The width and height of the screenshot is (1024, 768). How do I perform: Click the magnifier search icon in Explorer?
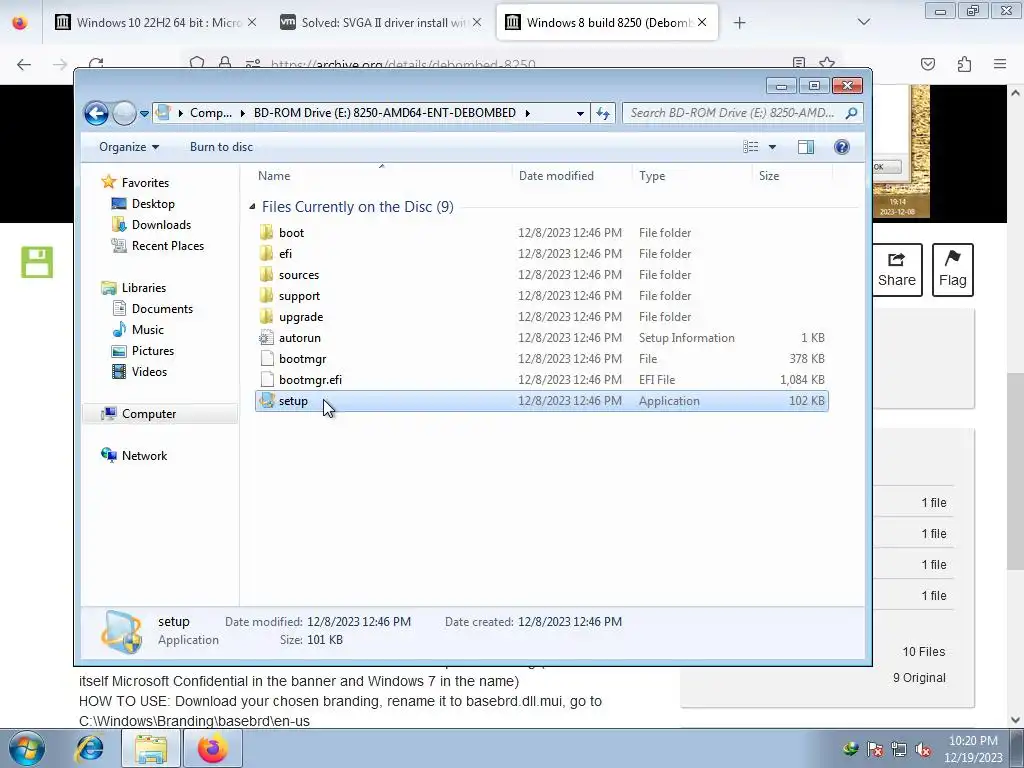[851, 113]
